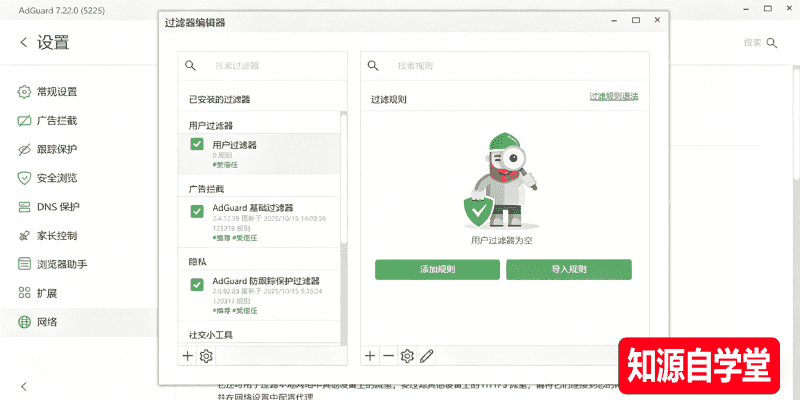Open rules-panel gear settings icon
The height and width of the screenshot is (400, 800).
[x=407, y=356]
